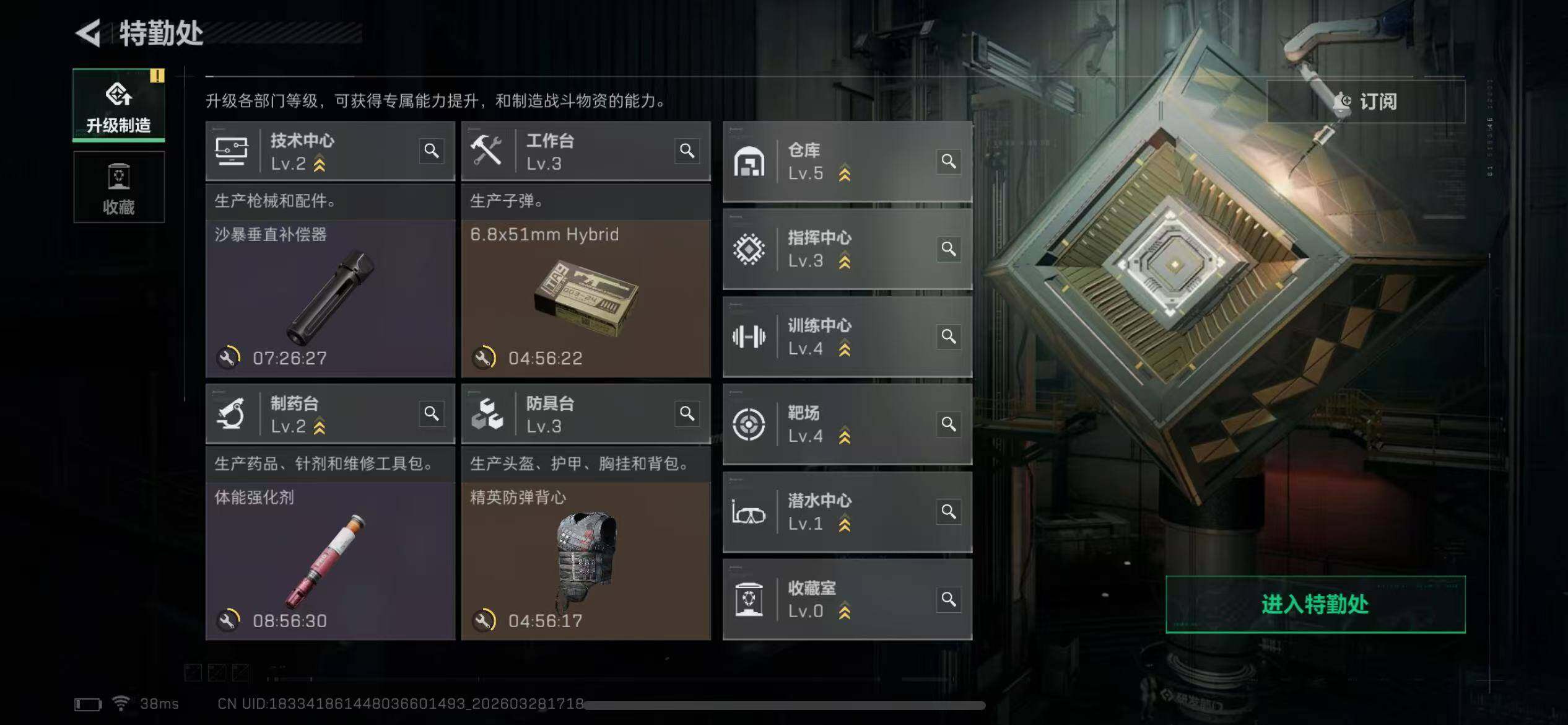Tap the 靶场 target icon
The image size is (1568, 725).
[749, 424]
